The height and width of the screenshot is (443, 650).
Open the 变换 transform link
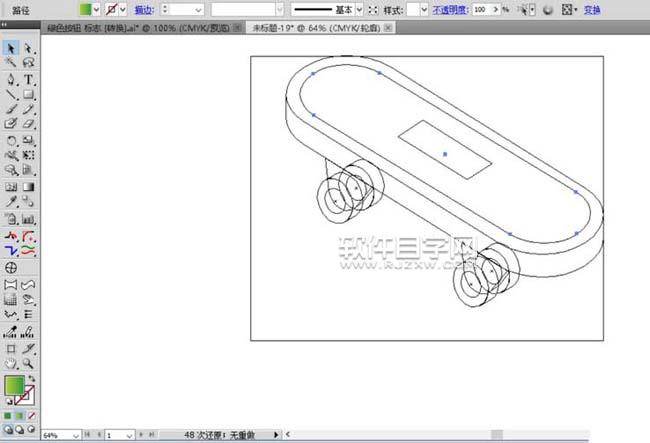592,10
